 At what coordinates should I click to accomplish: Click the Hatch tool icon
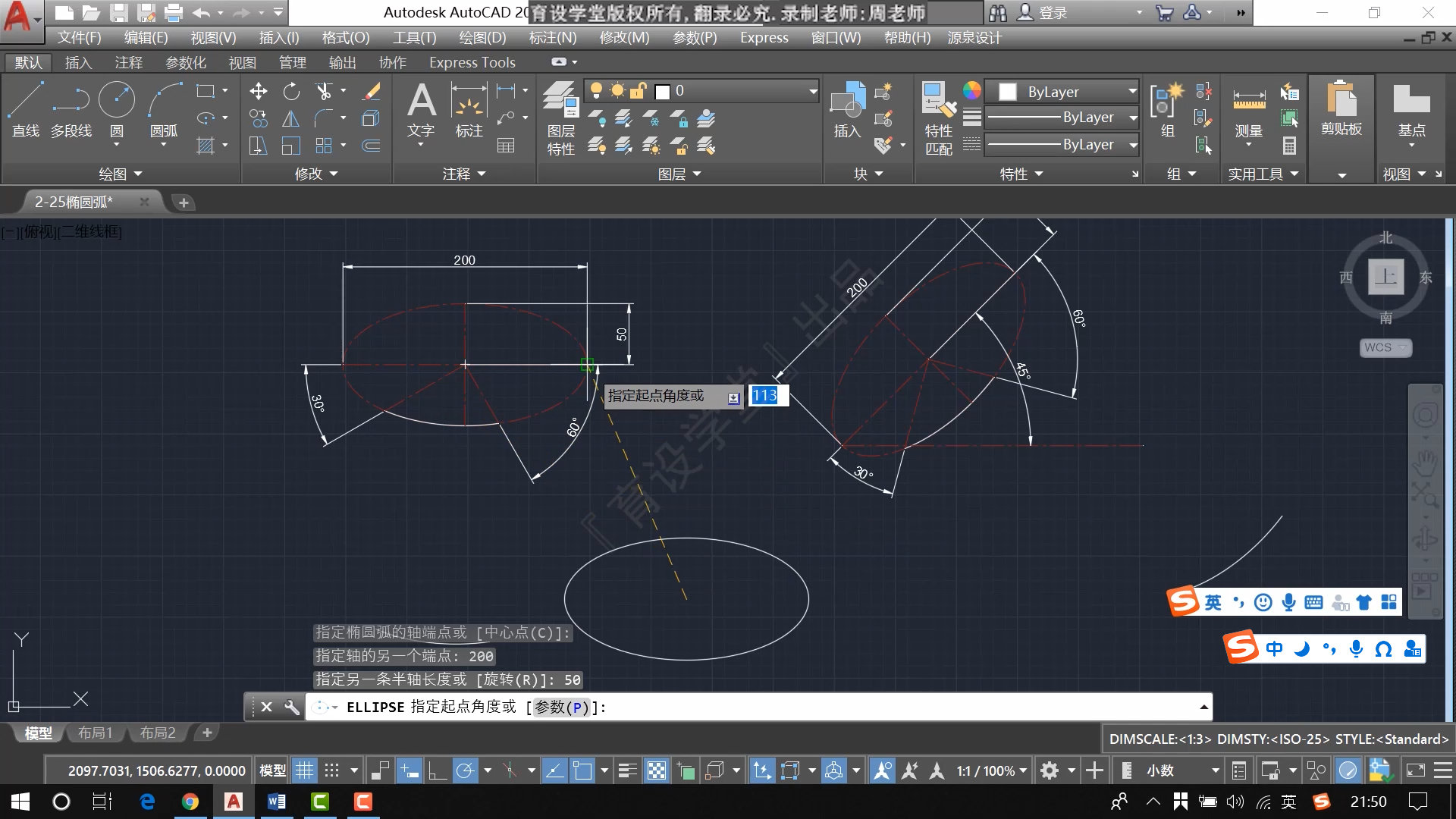pyautogui.click(x=206, y=146)
